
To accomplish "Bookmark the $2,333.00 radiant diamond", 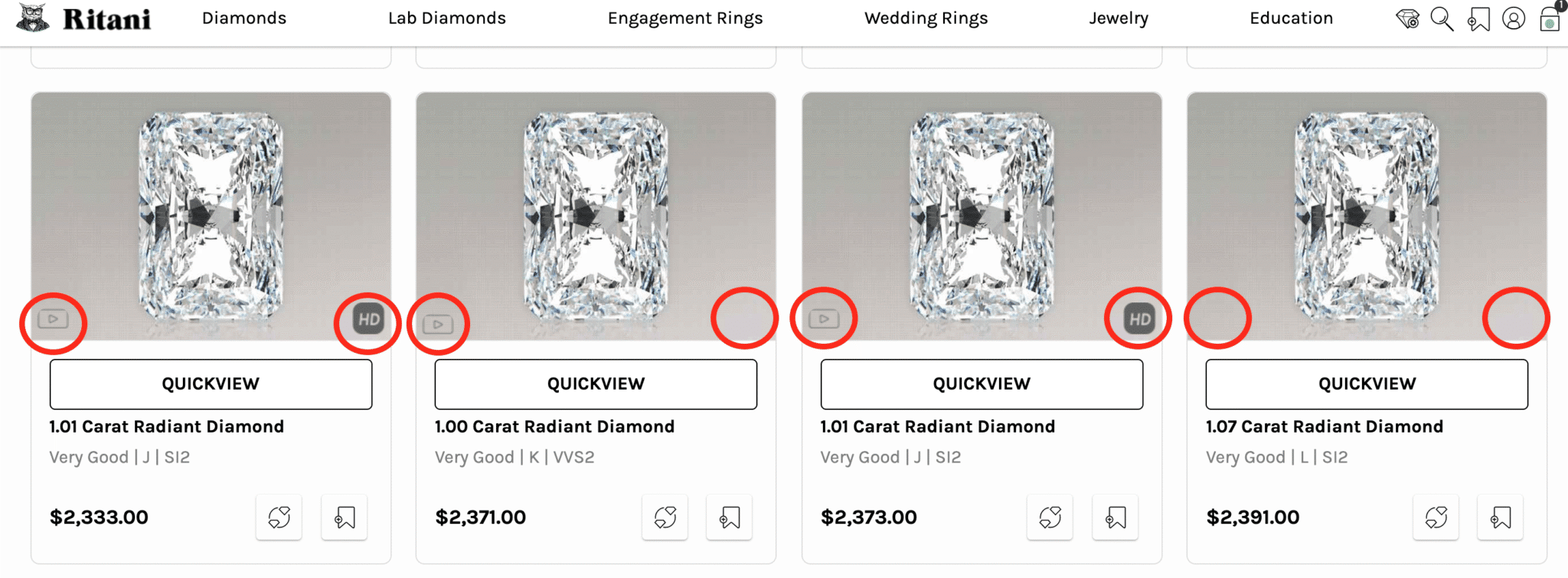I will 344,518.
